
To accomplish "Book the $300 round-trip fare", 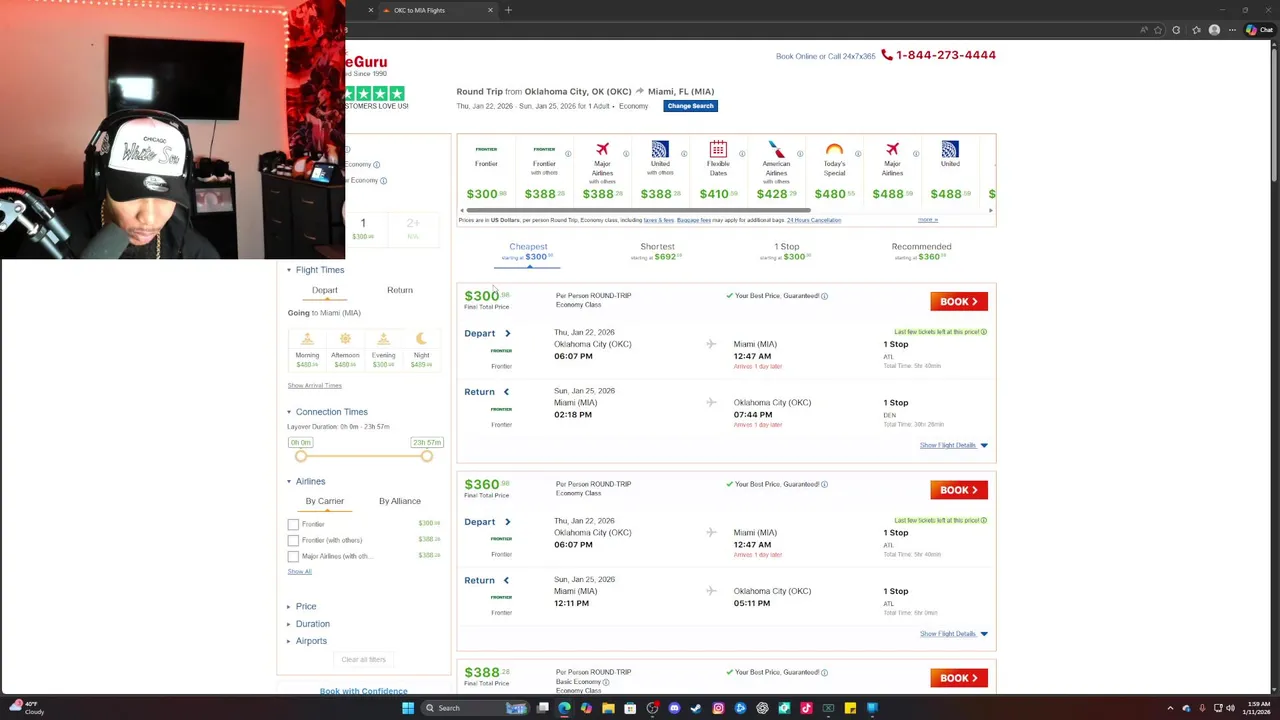I will coord(959,302).
